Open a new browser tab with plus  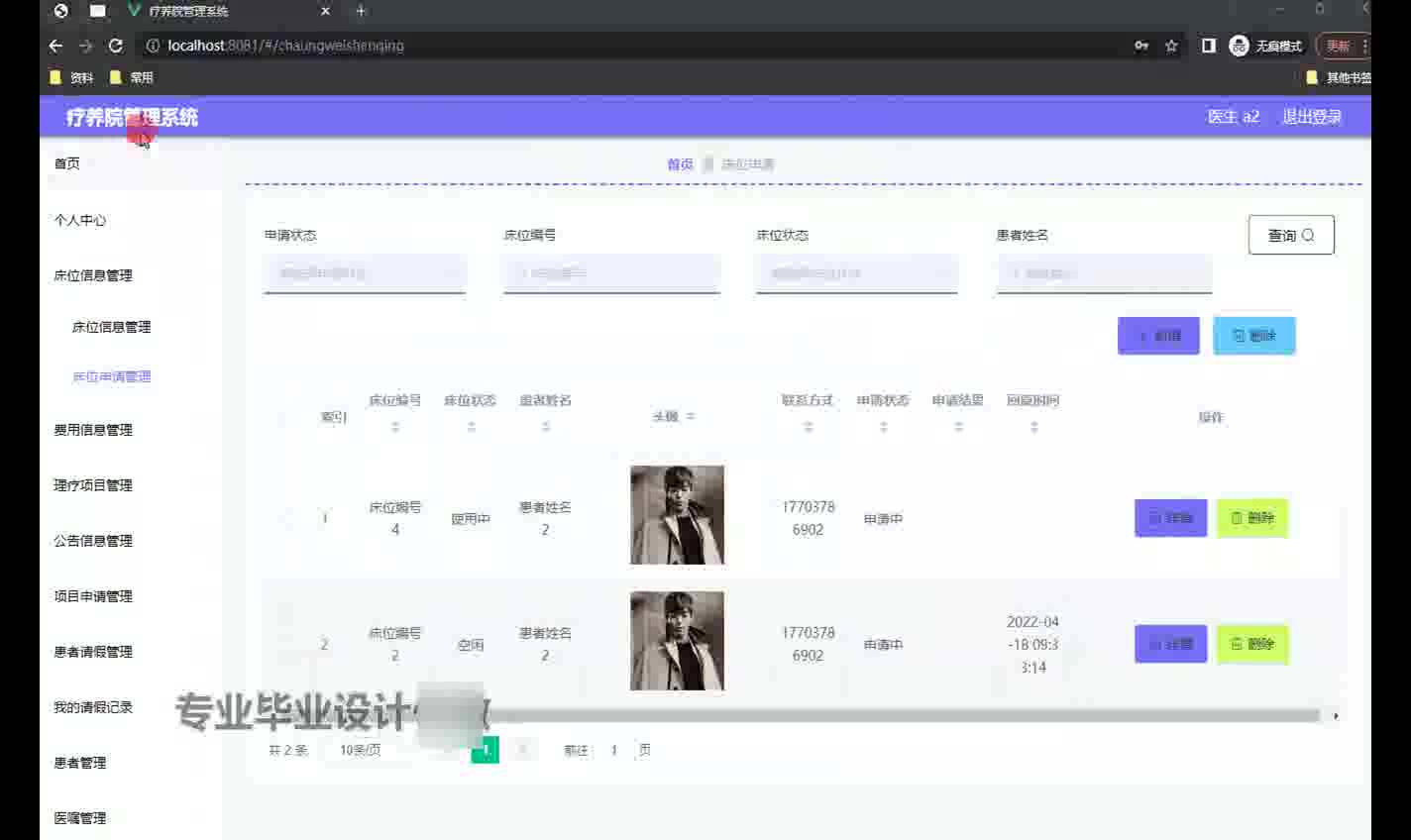point(361,11)
